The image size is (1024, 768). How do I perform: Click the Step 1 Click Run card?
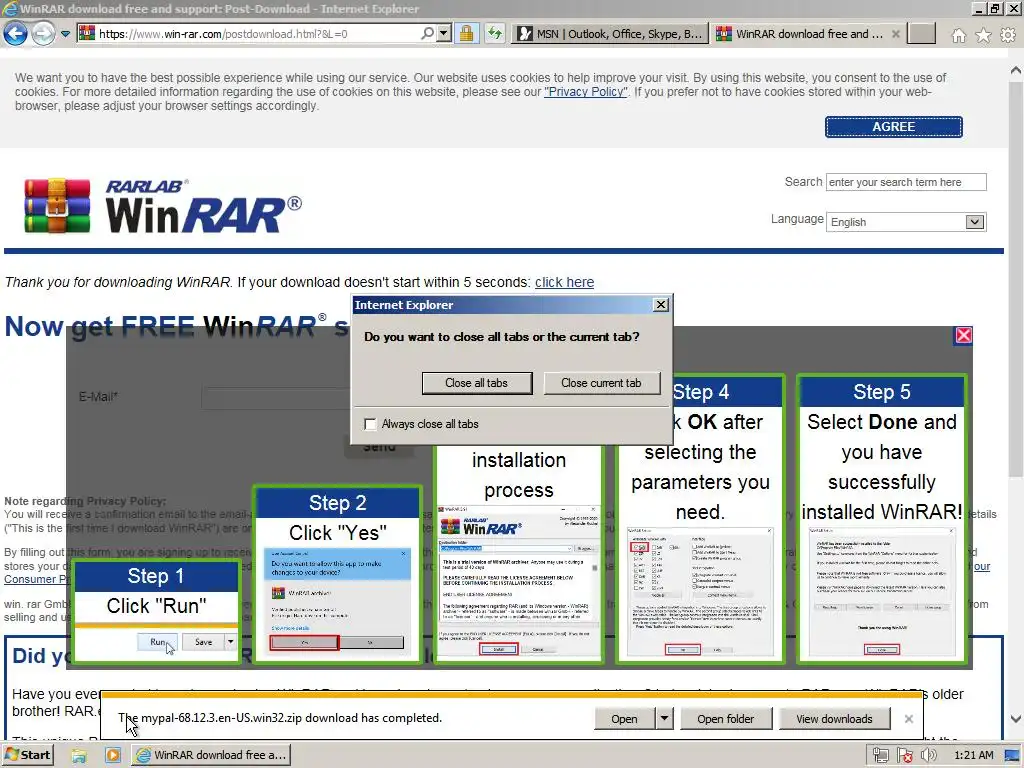pos(156,612)
